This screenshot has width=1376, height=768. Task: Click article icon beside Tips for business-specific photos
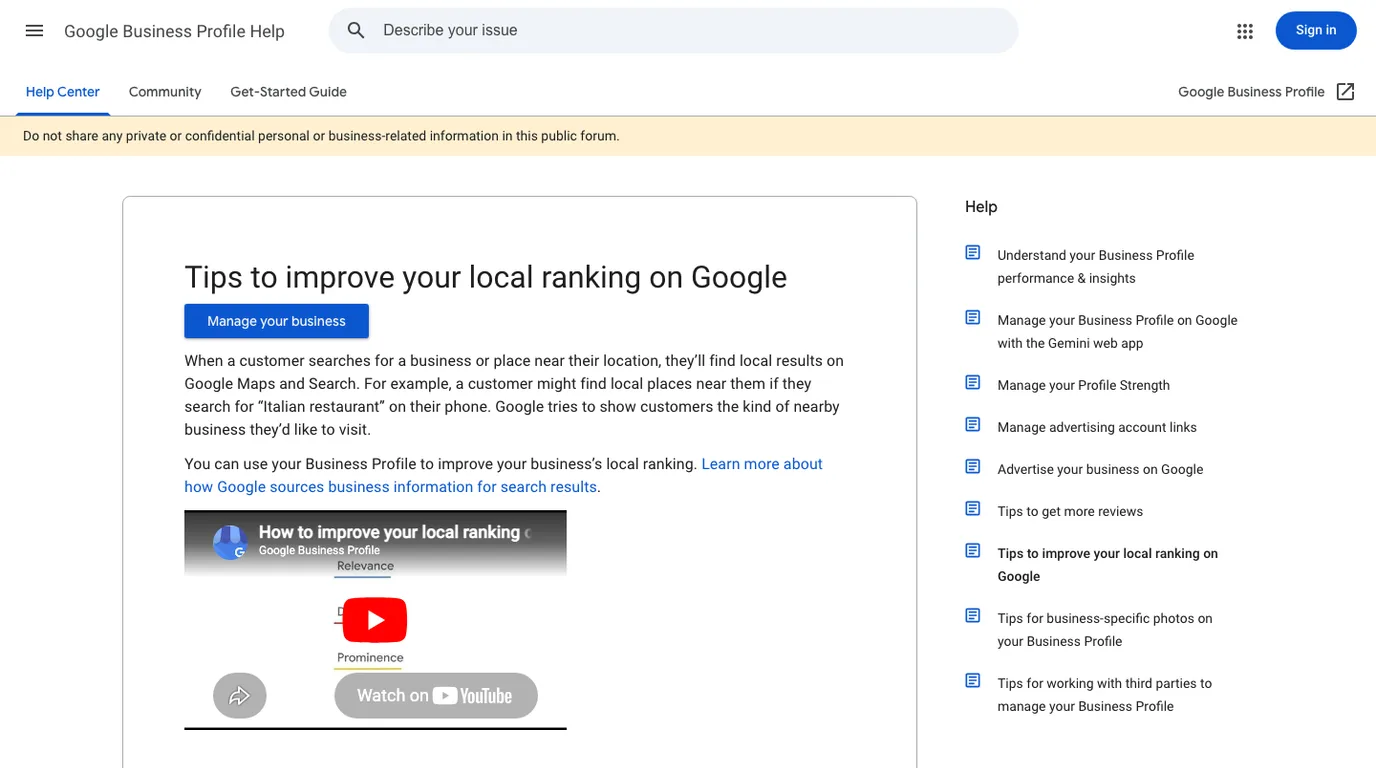973,616
